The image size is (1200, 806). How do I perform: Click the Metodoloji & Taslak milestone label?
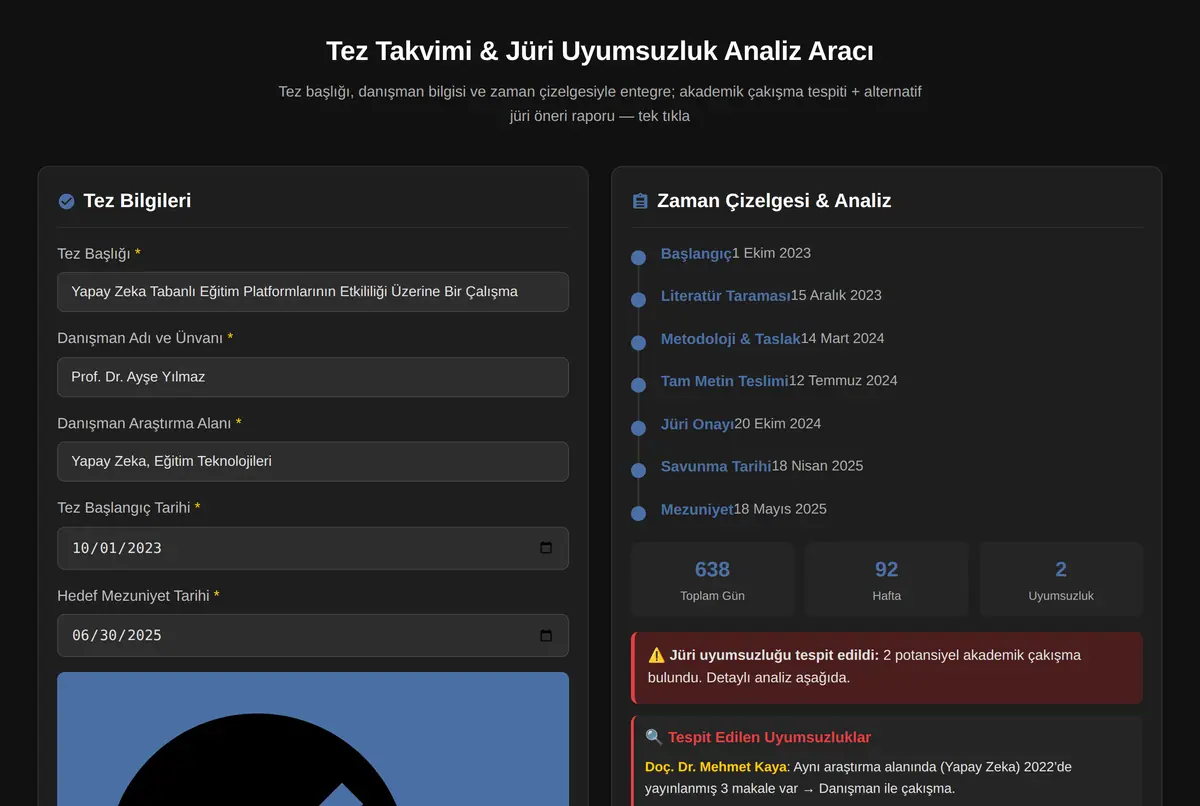point(731,339)
